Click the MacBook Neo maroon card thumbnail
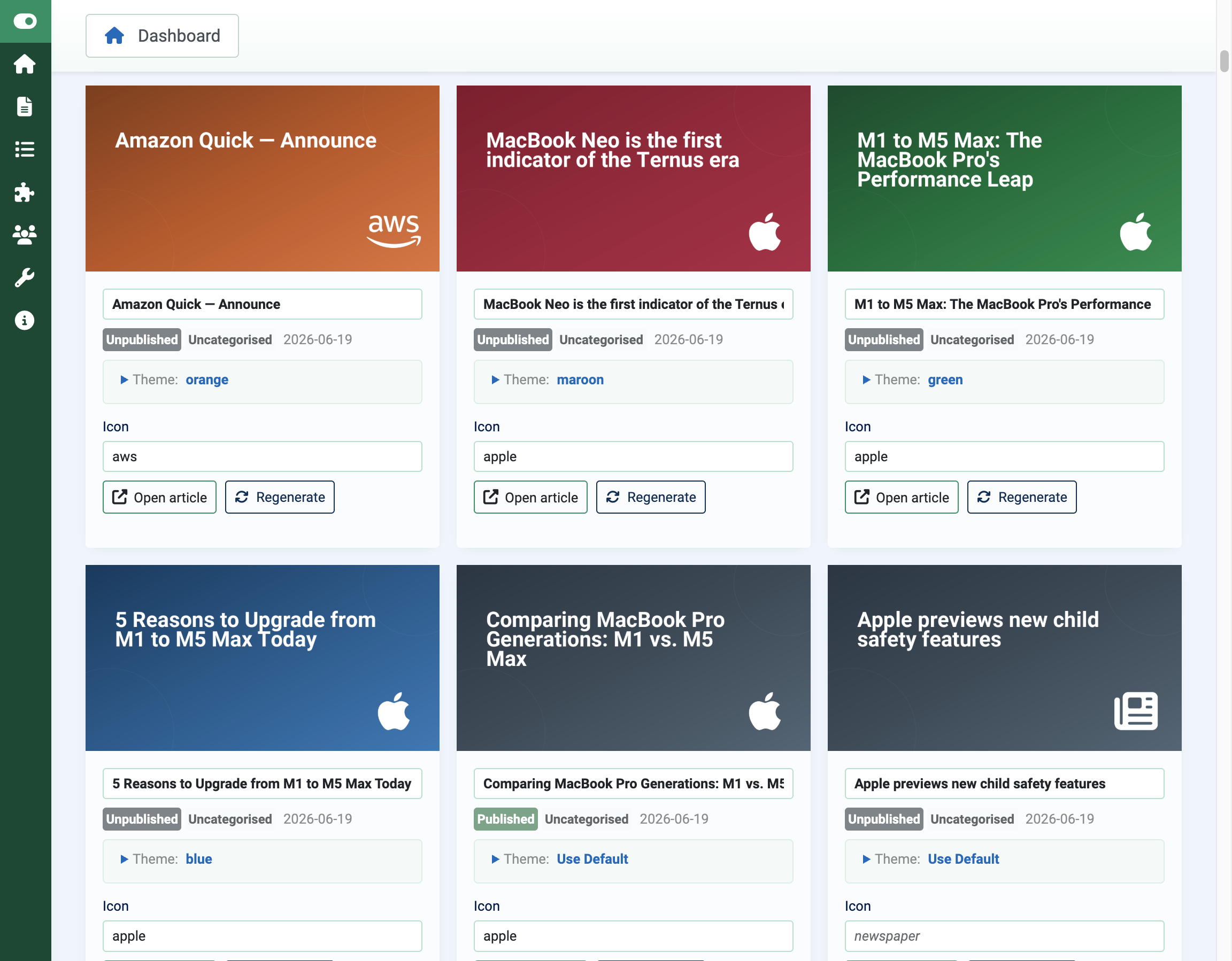Image resolution: width=1232 pixels, height=961 pixels. [634, 178]
